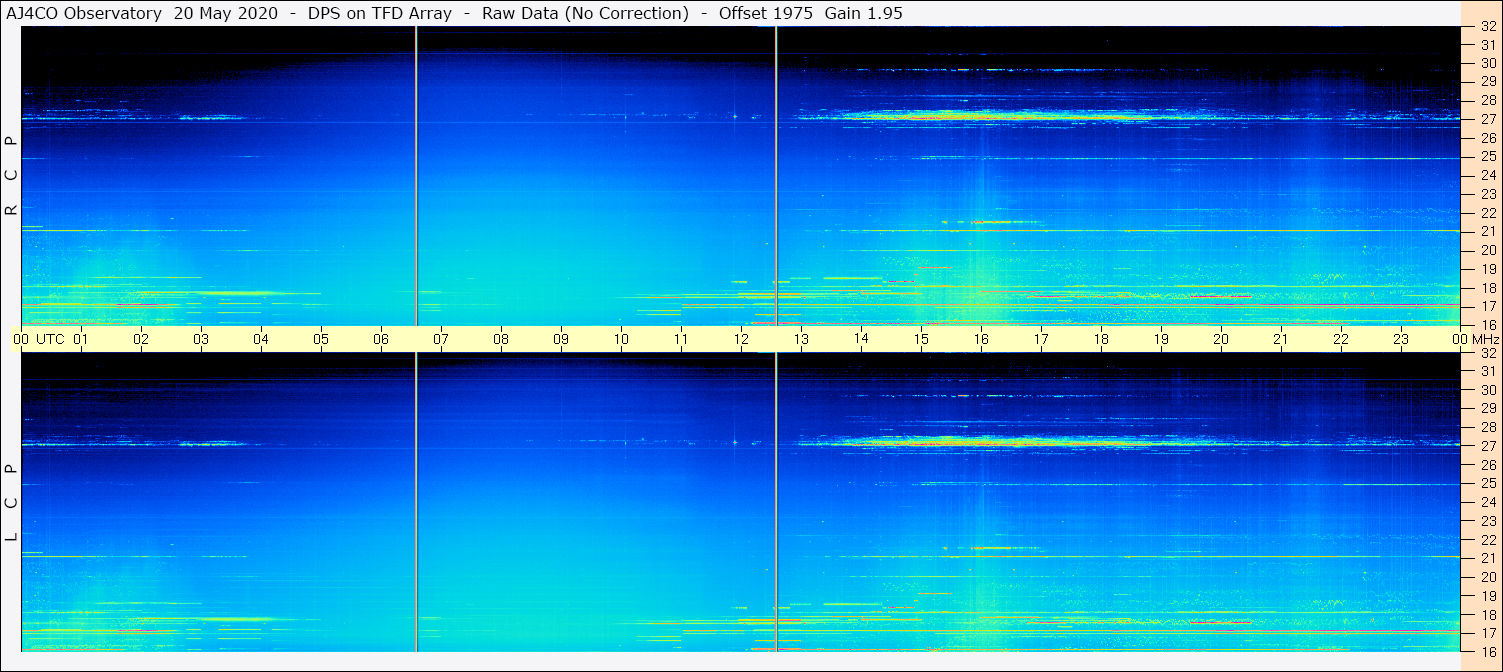Click the "01" hour tick label

pos(81,339)
